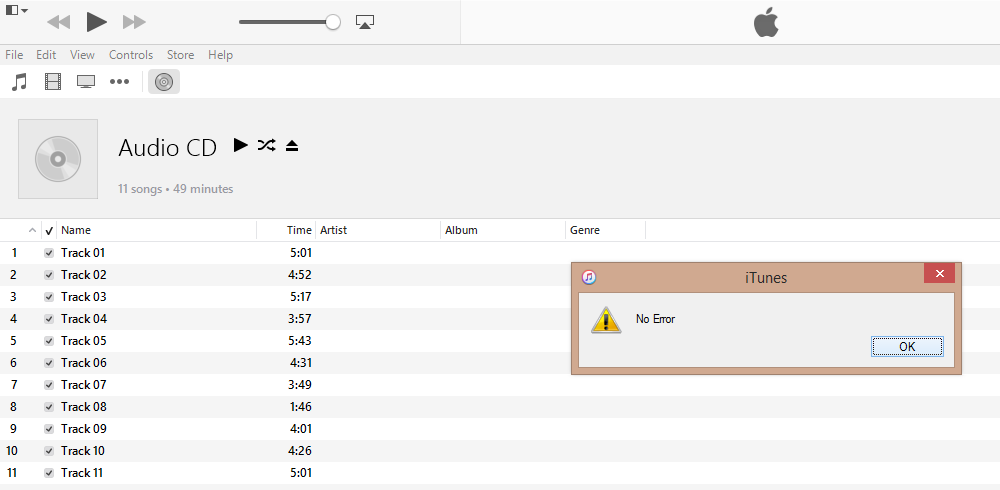The height and width of the screenshot is (490, 1000).
Task: Switch to Movies library icon
Action: pos(53,82)
